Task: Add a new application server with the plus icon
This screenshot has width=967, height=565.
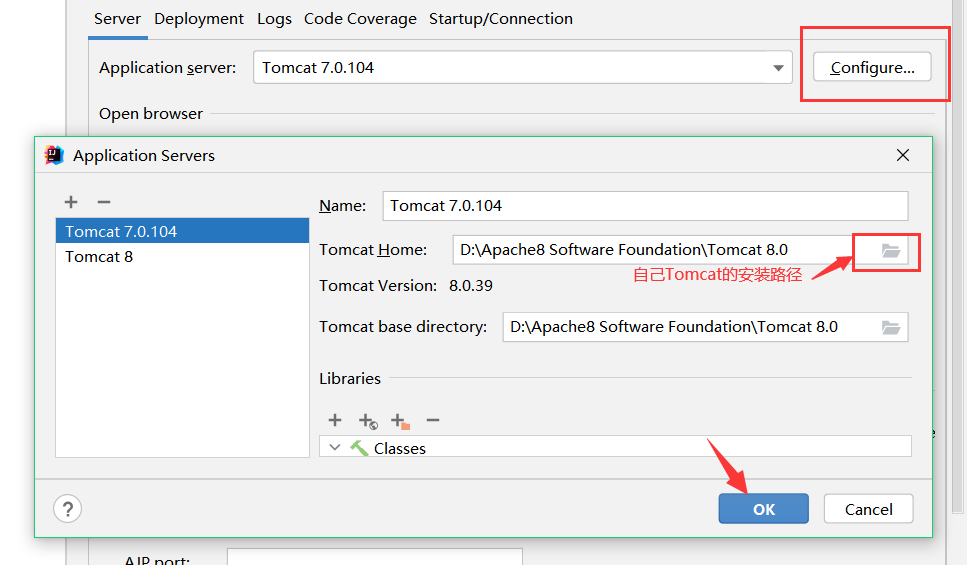Action: [71, 202]
